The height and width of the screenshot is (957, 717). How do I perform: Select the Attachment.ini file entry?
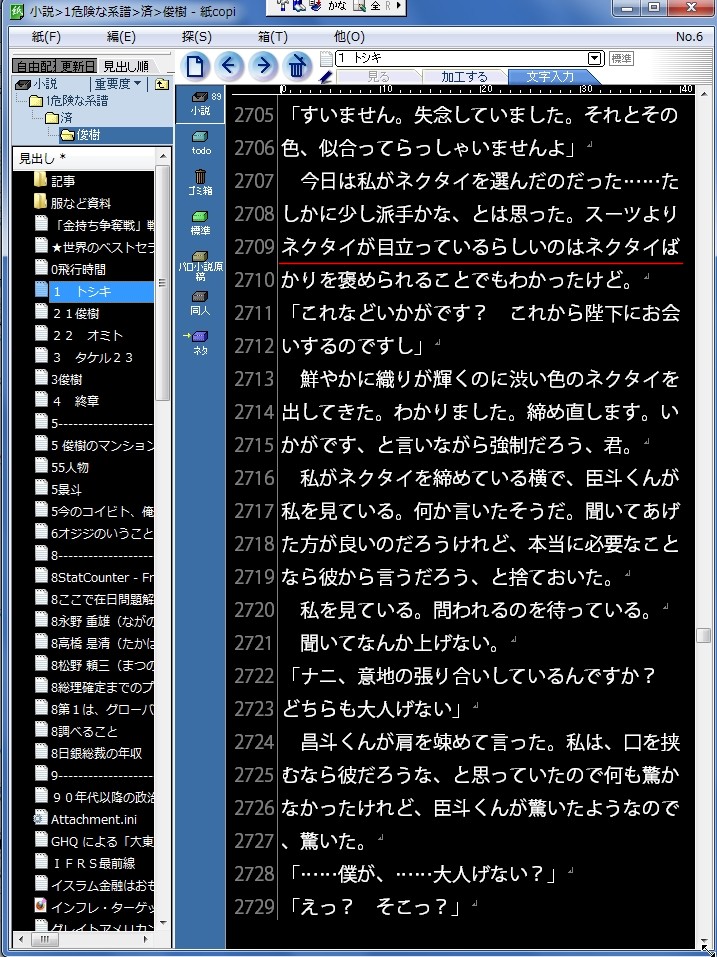(x=84, y=819)
